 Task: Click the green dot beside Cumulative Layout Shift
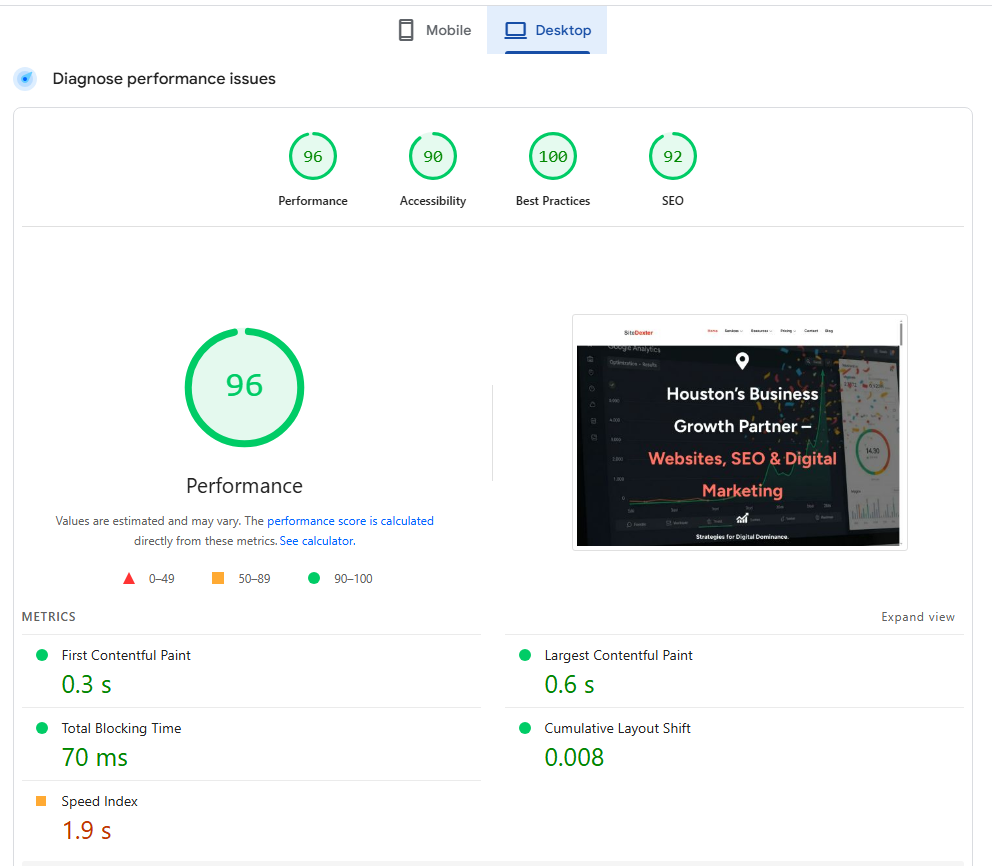click(x=524, y=728)
